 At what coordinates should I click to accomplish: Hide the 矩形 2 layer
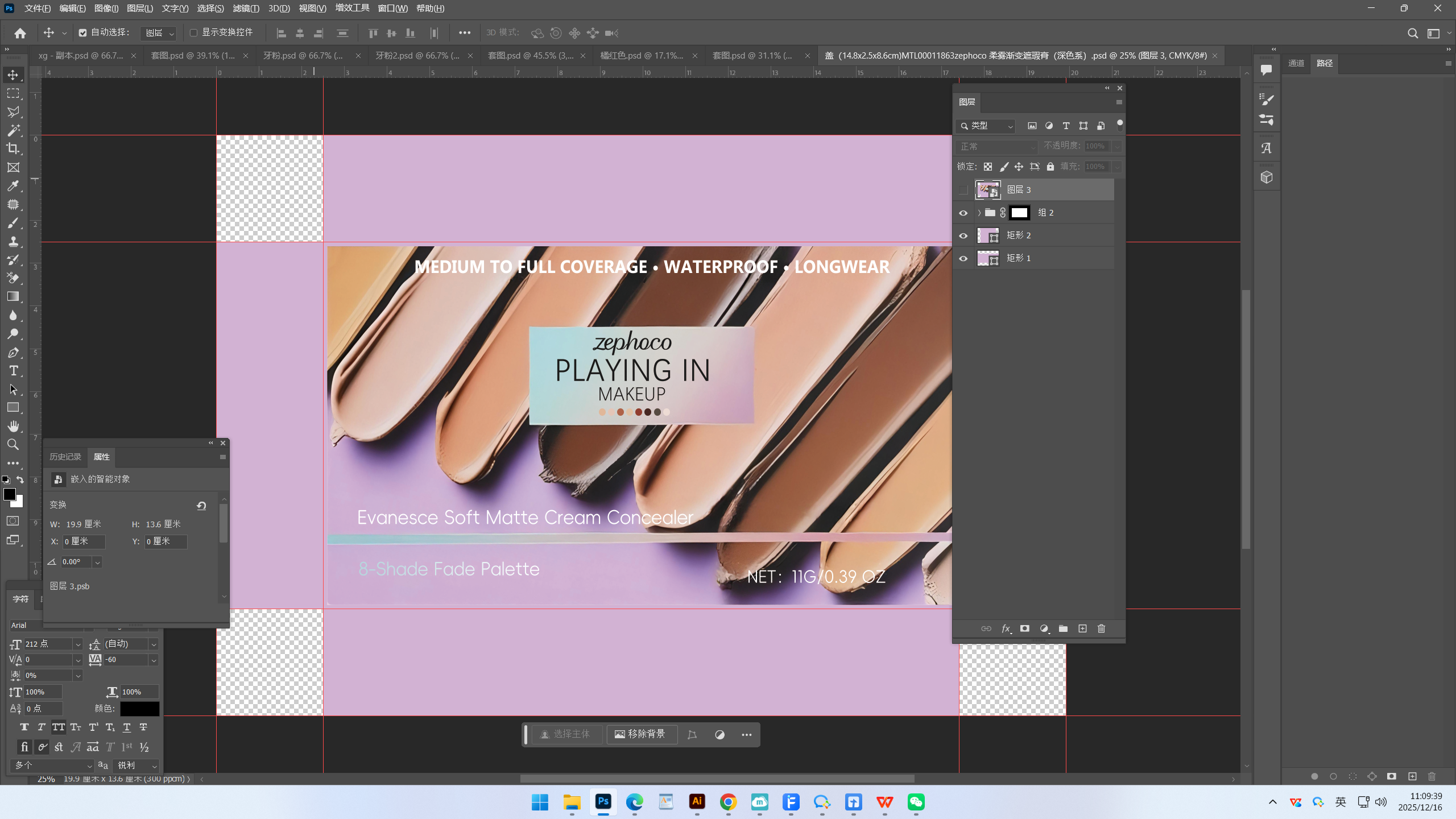[963, 235]
